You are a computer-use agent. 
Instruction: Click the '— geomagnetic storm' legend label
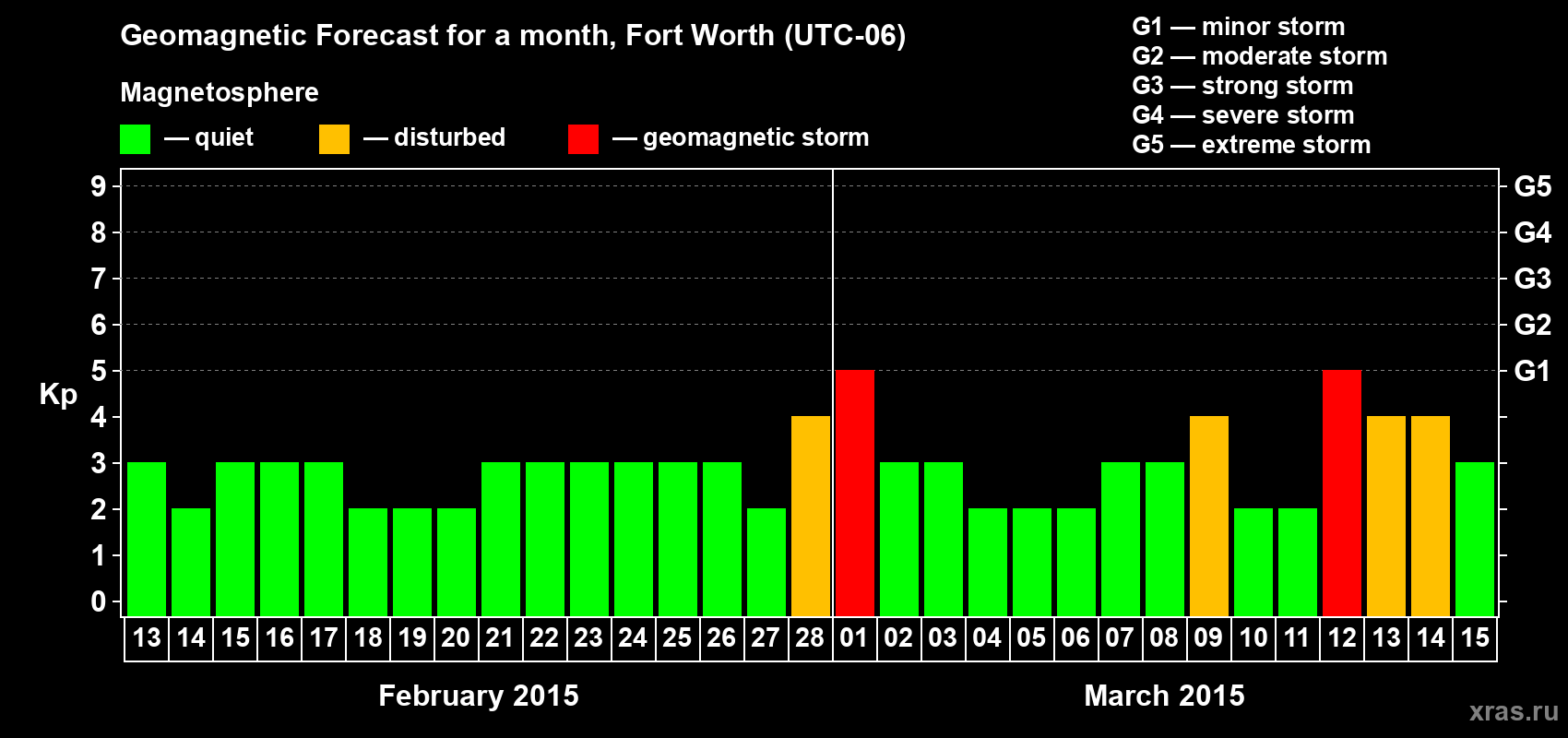[741, 137]
